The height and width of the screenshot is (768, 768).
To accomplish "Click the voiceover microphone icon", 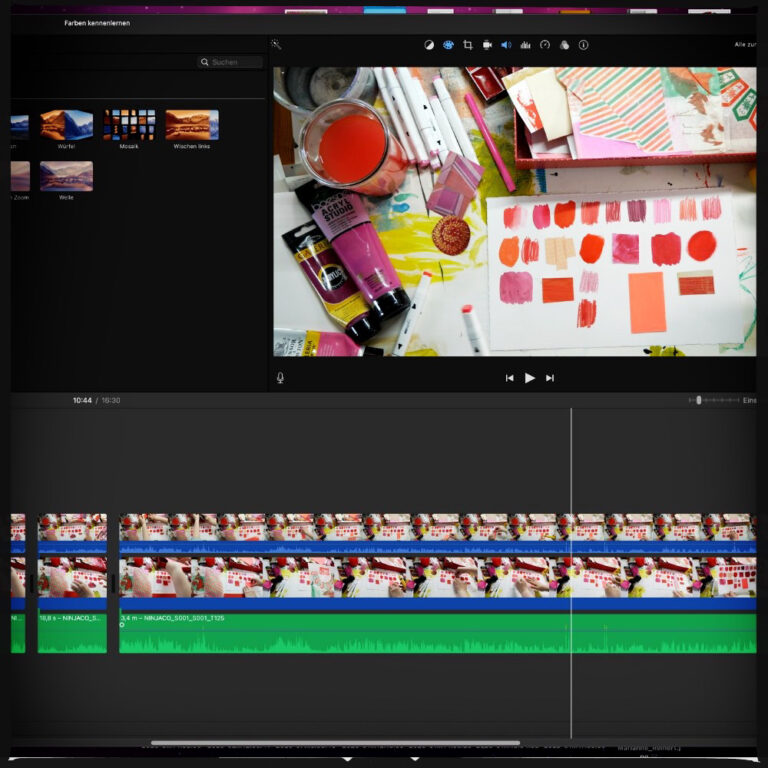I will pyautogui.click(x=280, y=378).
